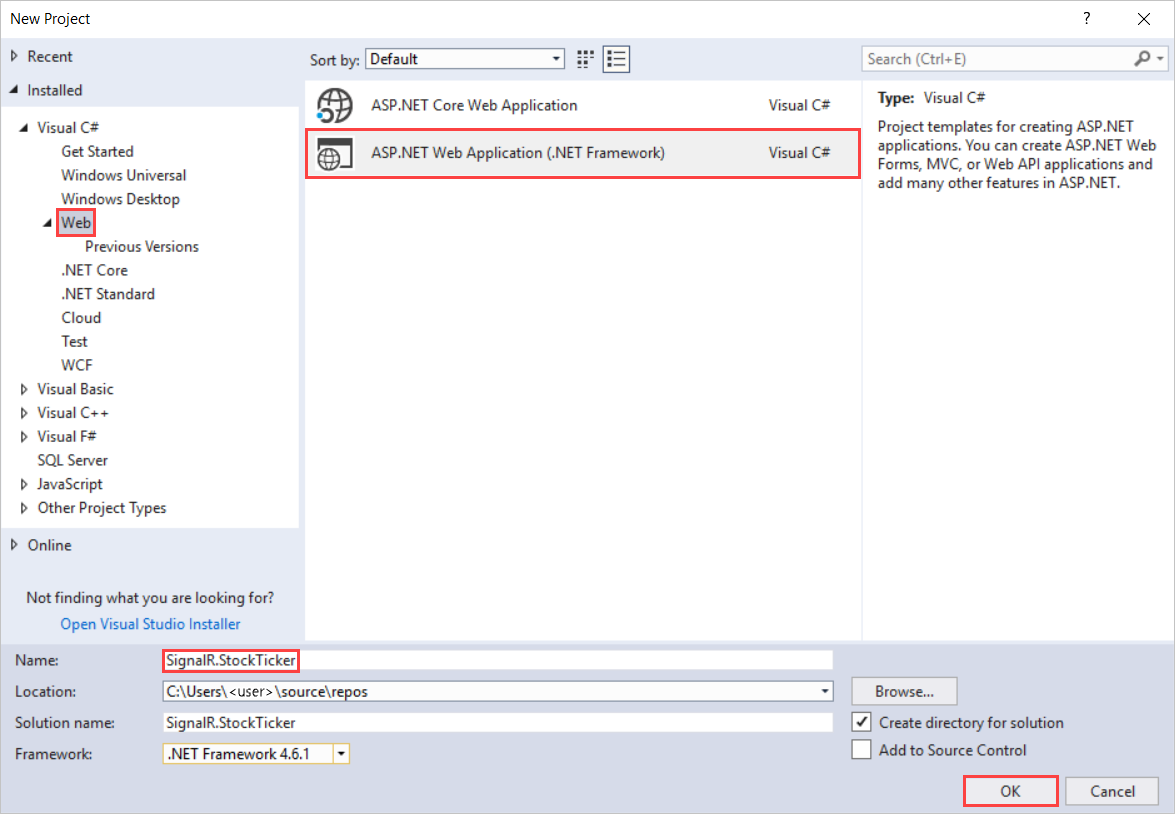
Task: Click the search magnifier icon
Action: (x=1141, y=59)
